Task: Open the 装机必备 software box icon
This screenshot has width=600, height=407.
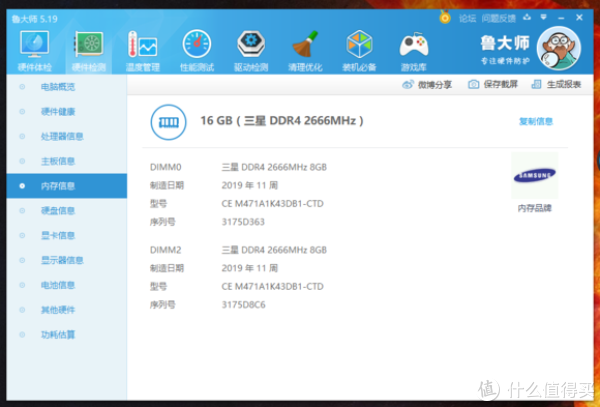Action: point(359,52)
